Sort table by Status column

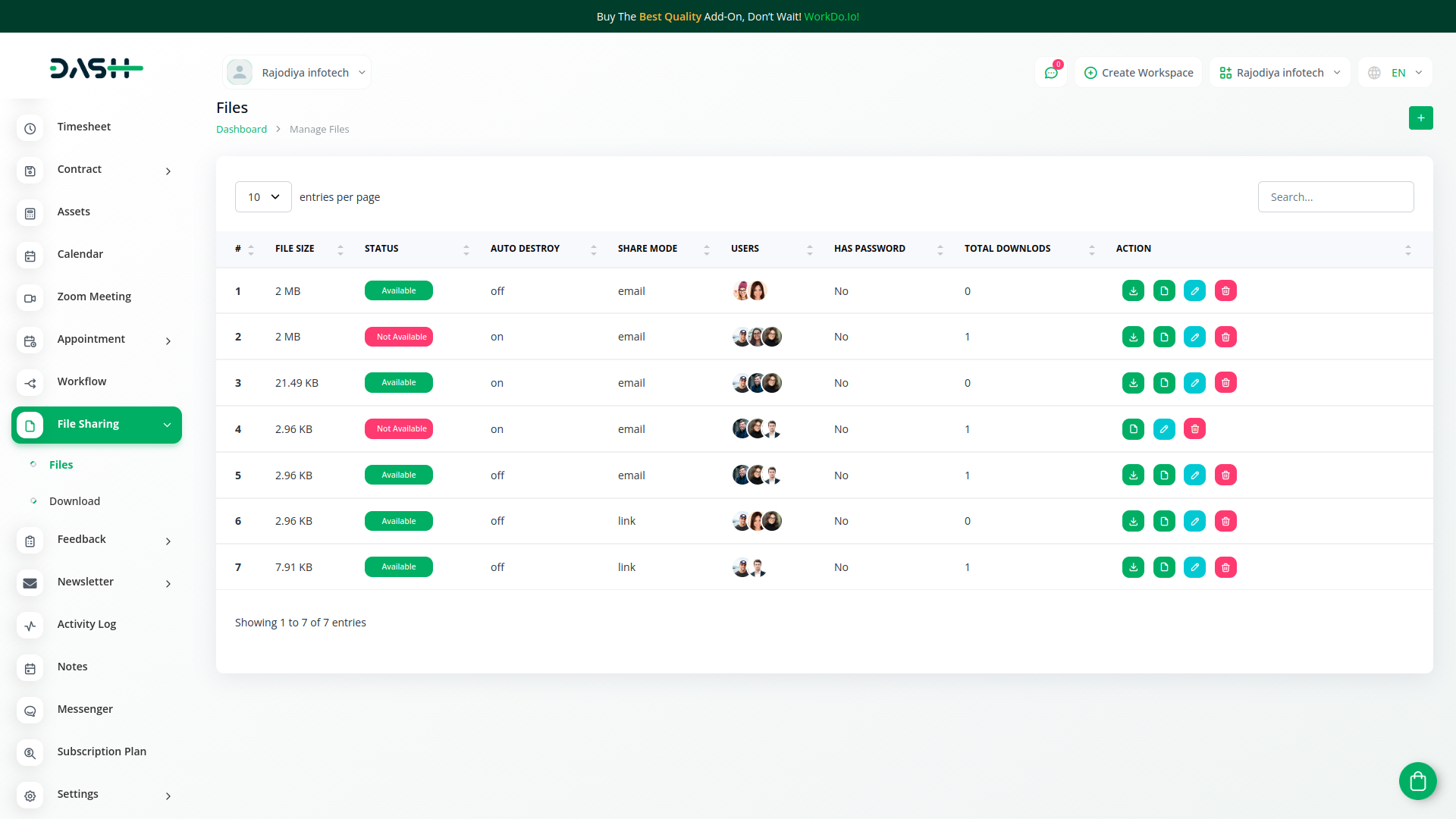(x=381, y=249)
